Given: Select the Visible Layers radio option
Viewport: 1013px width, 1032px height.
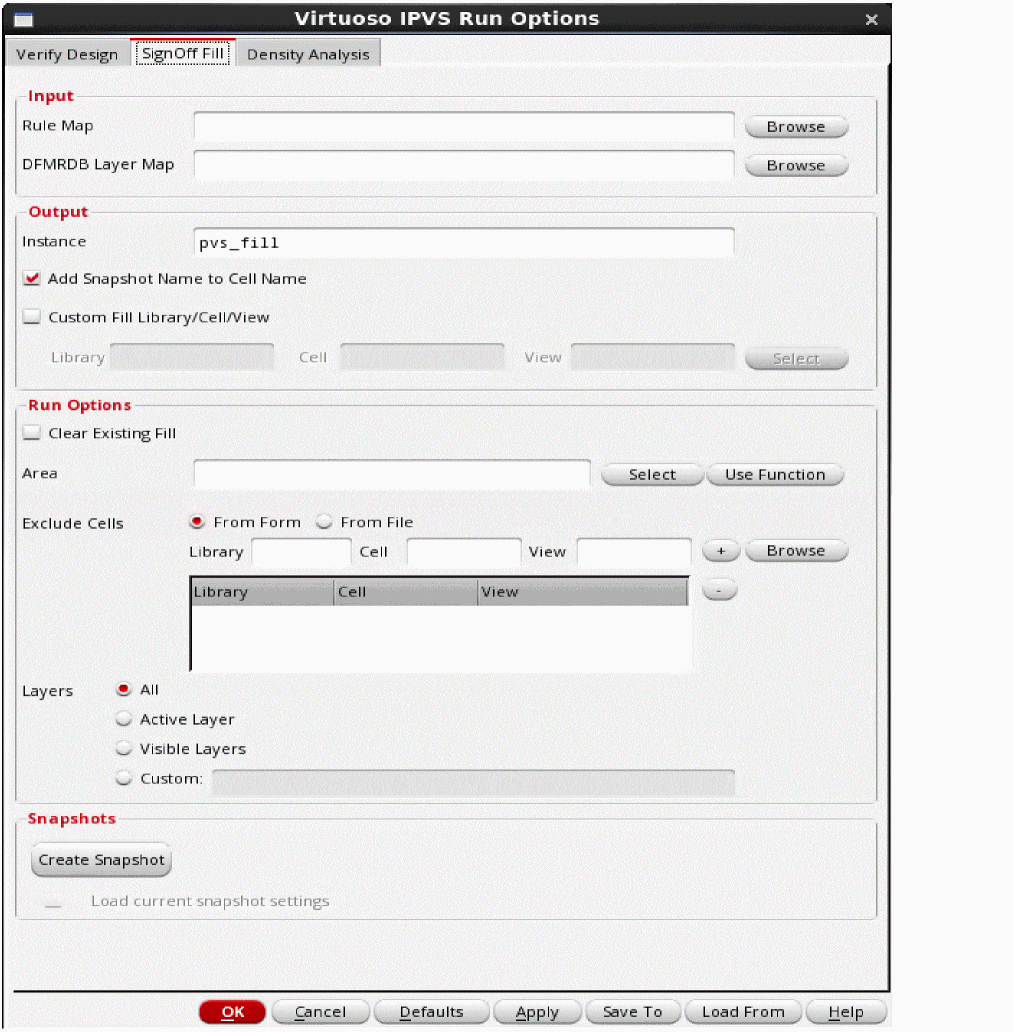Looking at the screenshot, I should click(x=124, y=748).
